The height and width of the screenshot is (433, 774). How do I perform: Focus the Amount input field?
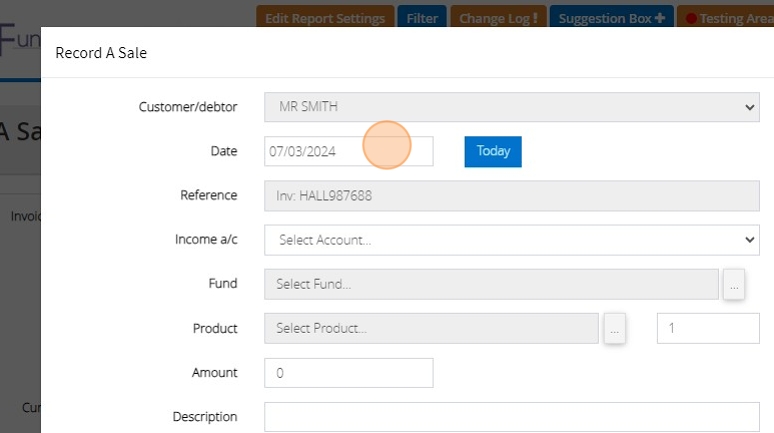coord(348,373)
